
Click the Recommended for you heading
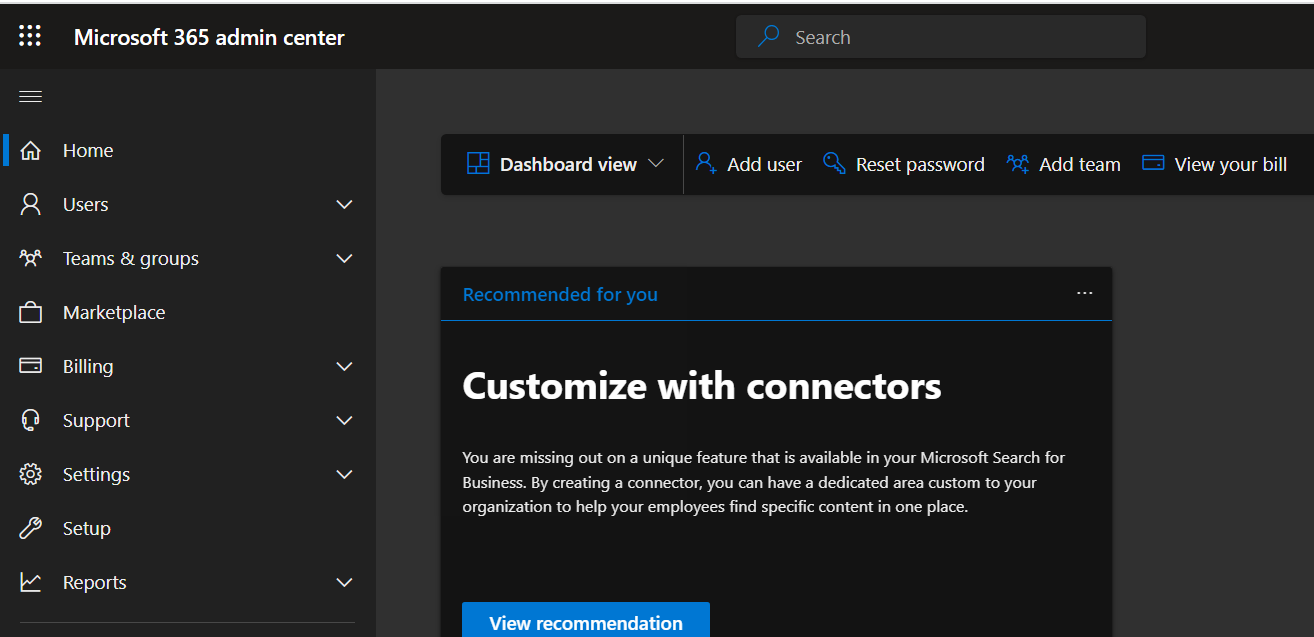560,294
